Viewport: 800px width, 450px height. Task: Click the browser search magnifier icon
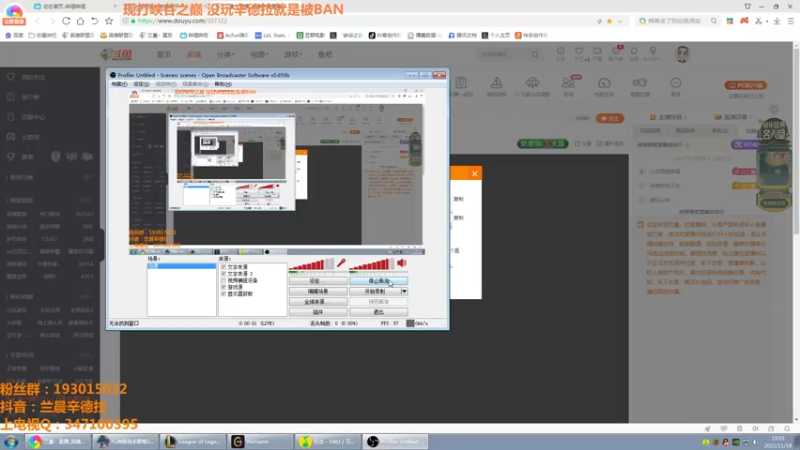click(714, 21)
